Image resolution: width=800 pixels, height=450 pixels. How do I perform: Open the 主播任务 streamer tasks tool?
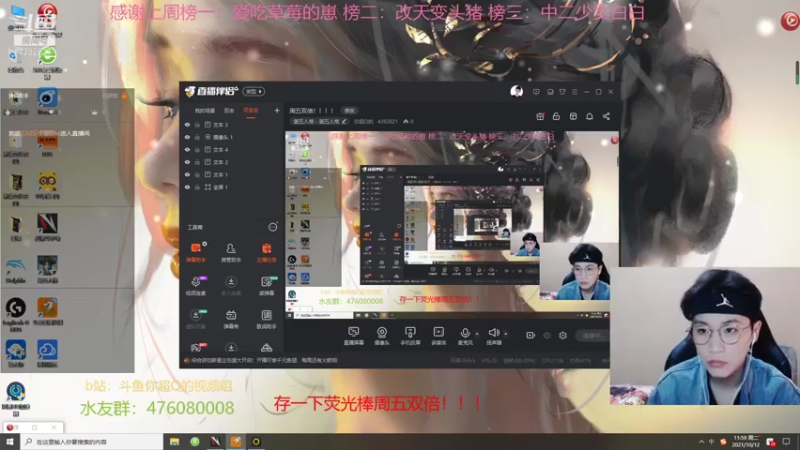pyautogui.click(x=266, y=253)
